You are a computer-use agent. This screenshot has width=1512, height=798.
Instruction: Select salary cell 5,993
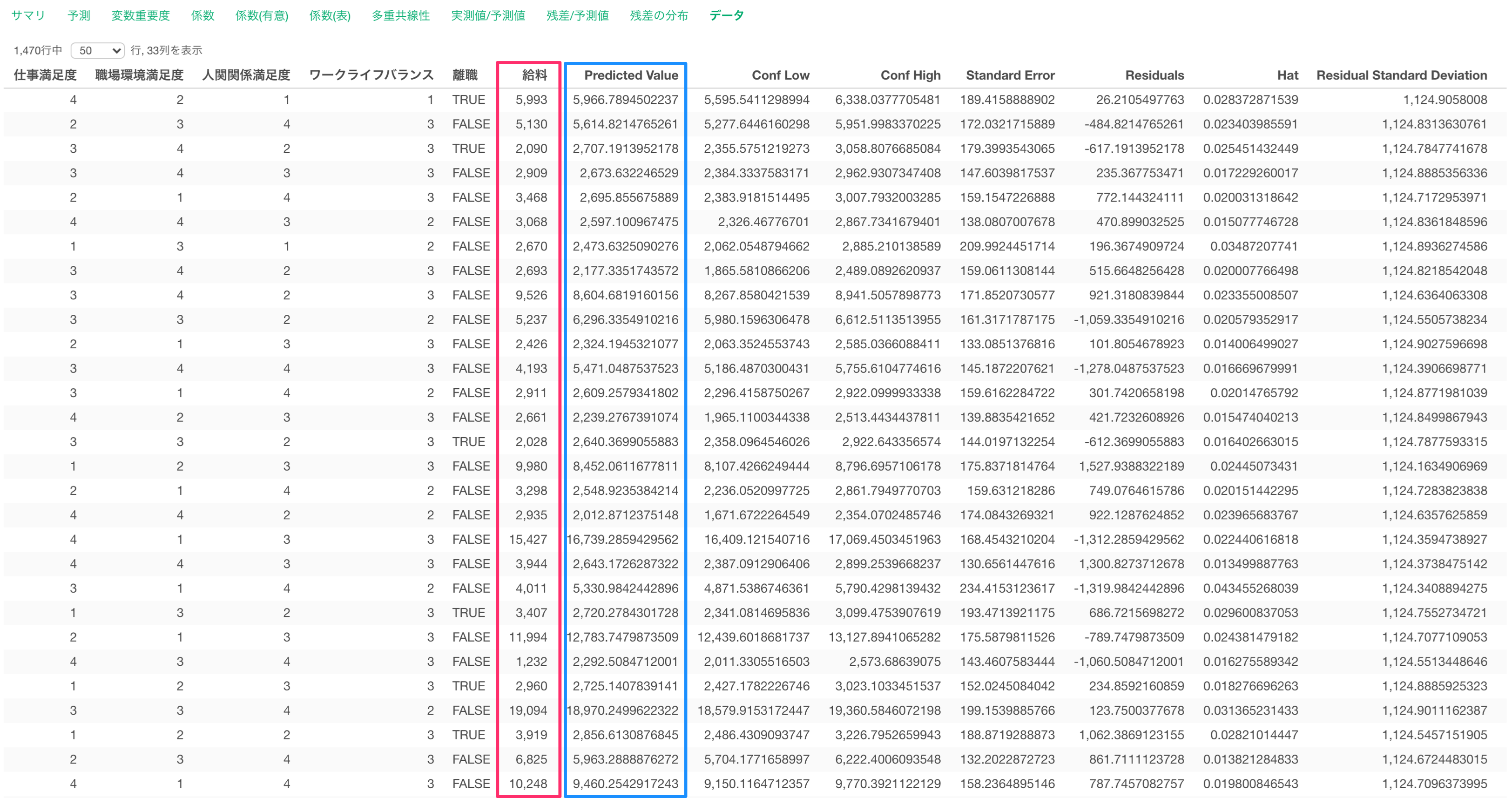[531, 100]
